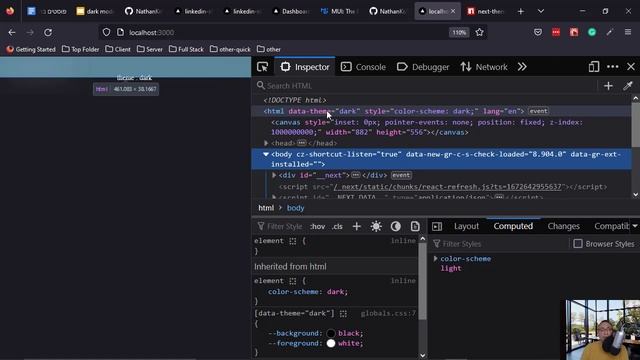Bookmark this page star icon
640x360 pixels.
(479, 32)
